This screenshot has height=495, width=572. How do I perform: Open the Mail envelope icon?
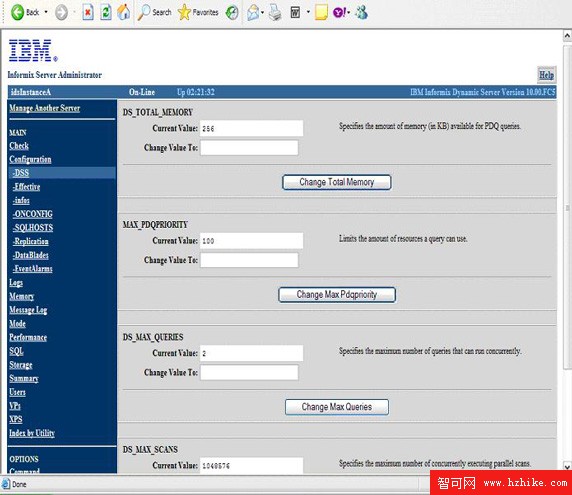[253, 13]
